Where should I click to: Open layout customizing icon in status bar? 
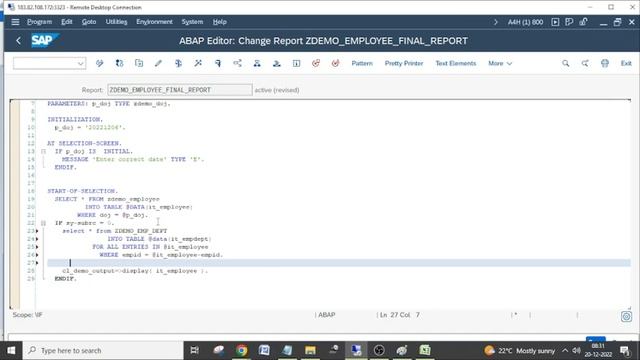(627, 316)
